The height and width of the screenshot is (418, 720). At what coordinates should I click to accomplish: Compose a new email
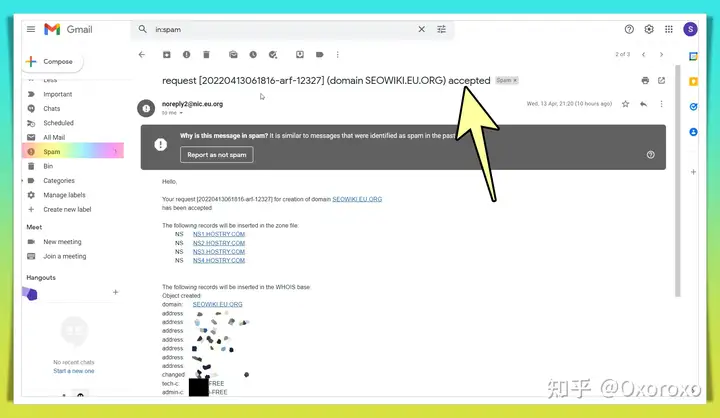coord(52,62)
